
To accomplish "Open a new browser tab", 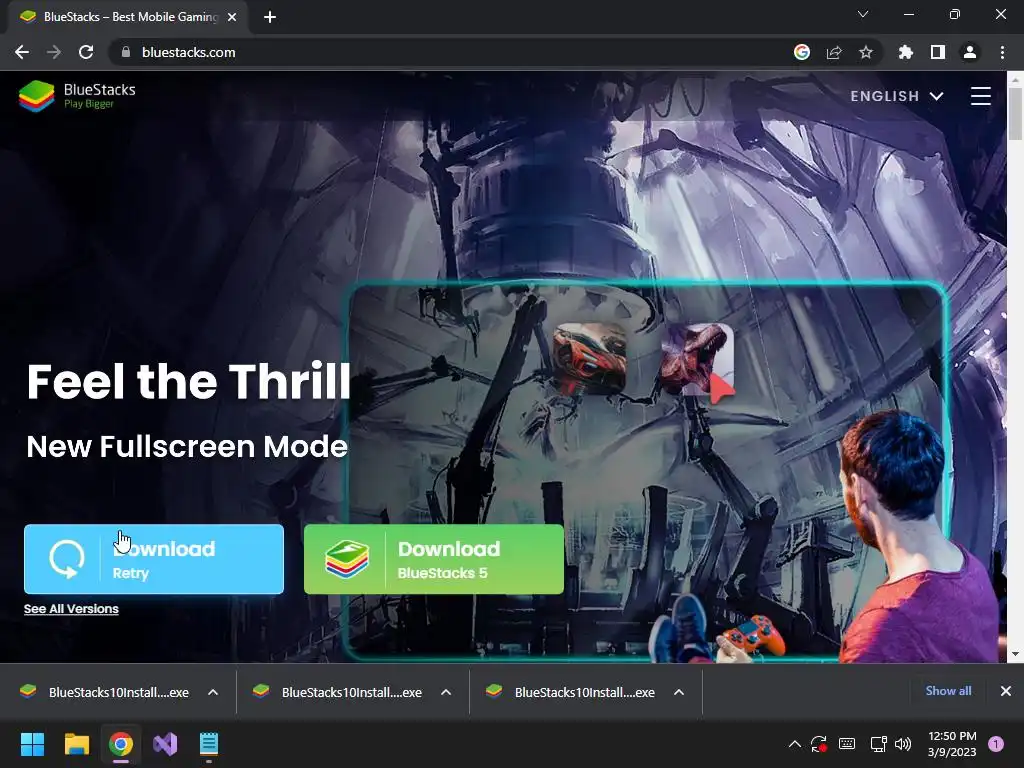I will [x=270, y=18].
